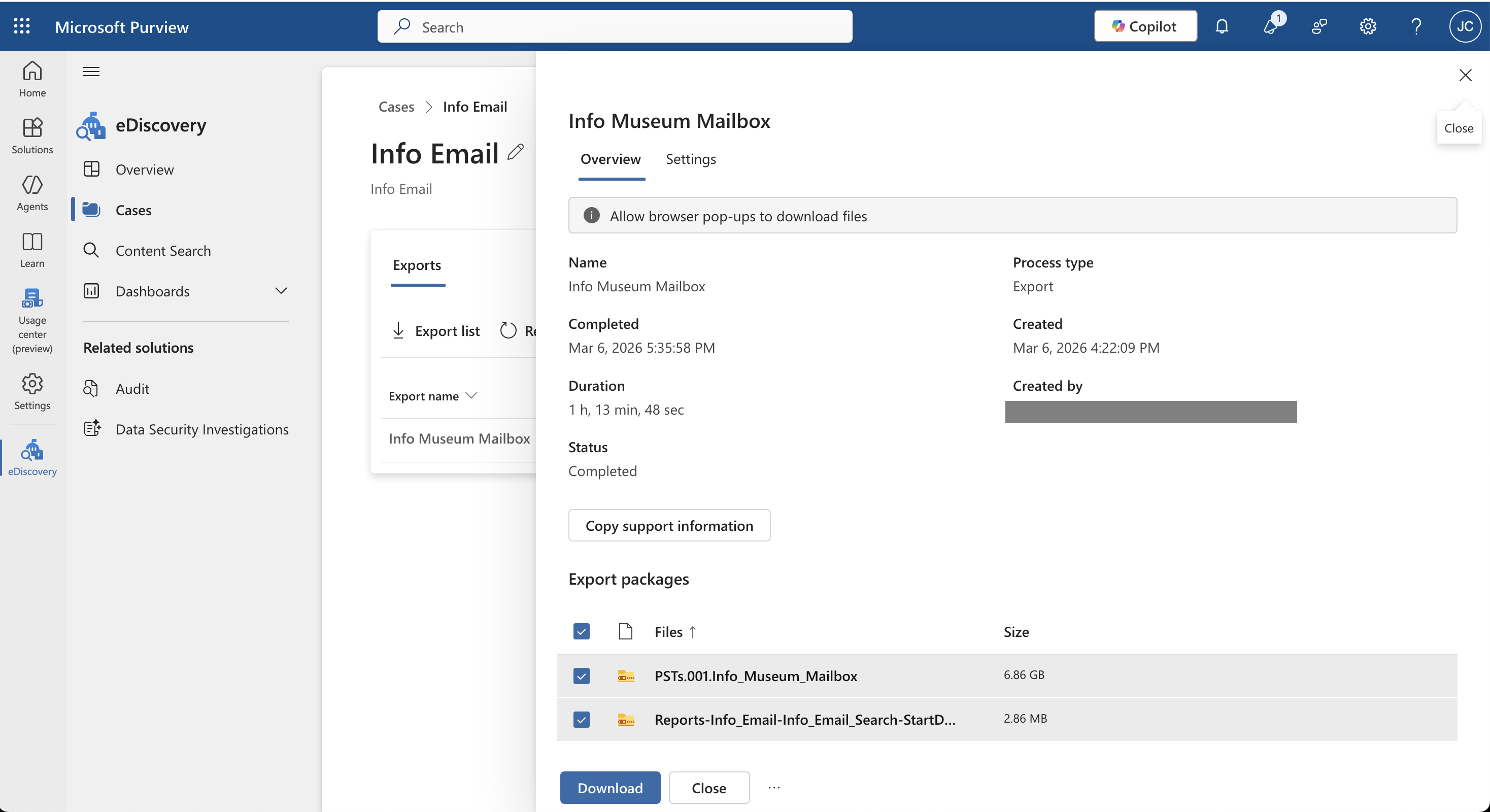Open the Agents sidebar icon

(x=32, y=192)
